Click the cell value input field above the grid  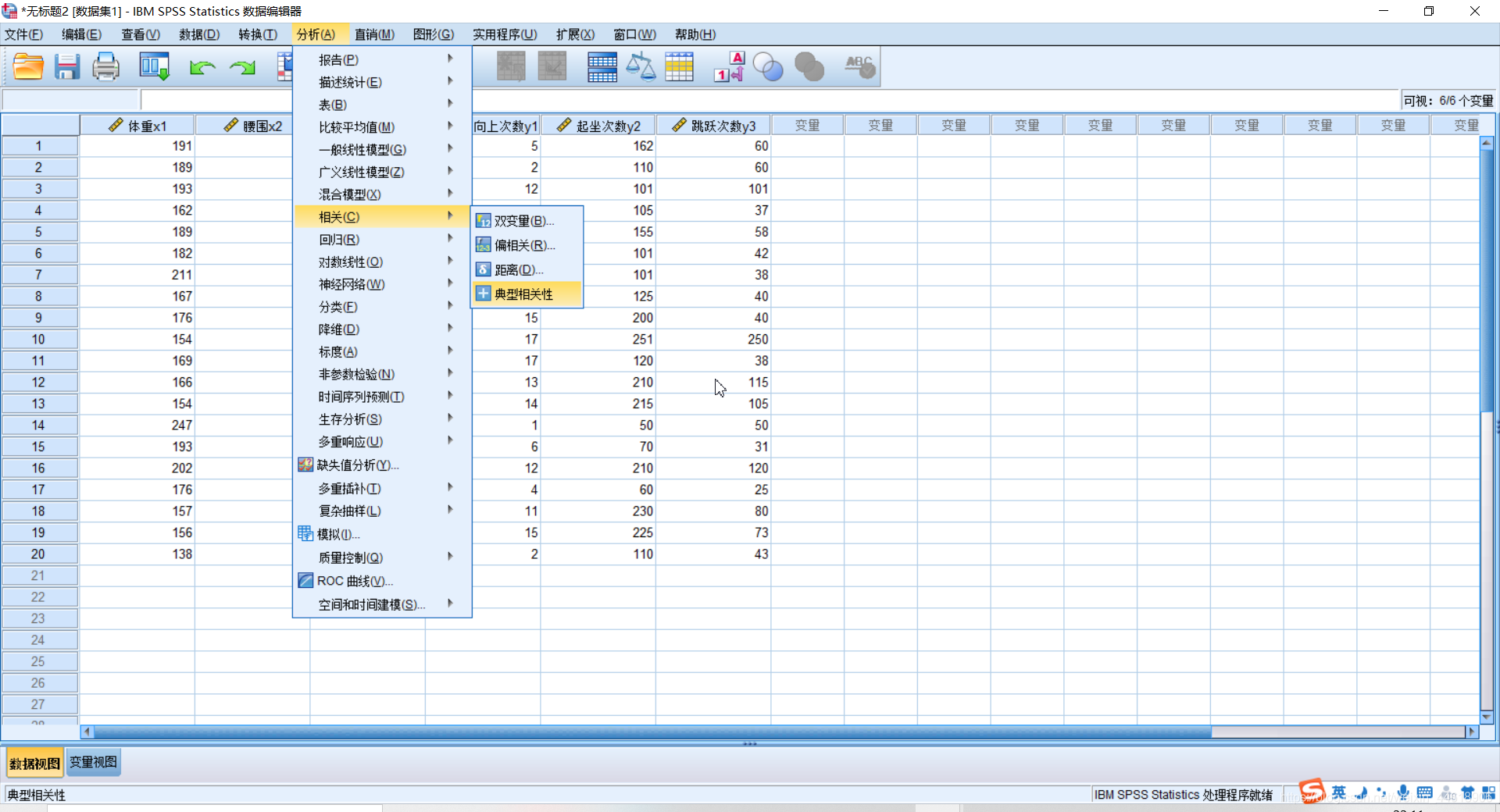coord(770,100)
